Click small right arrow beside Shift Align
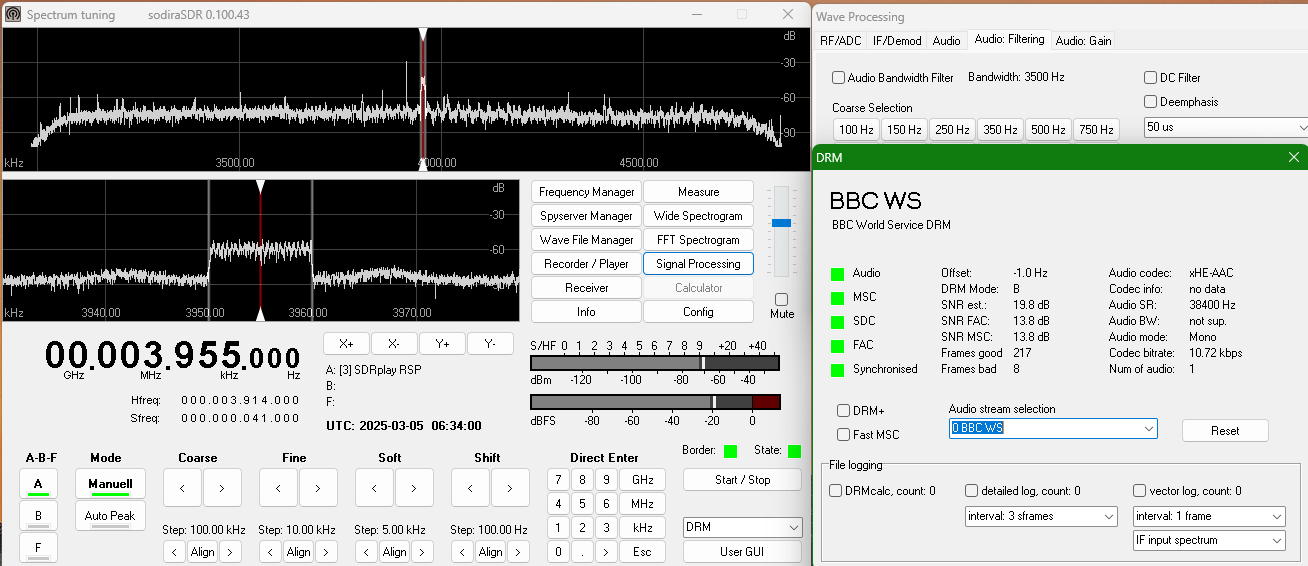Viewport: 1308px width, 566px height. tap(518, 552)
